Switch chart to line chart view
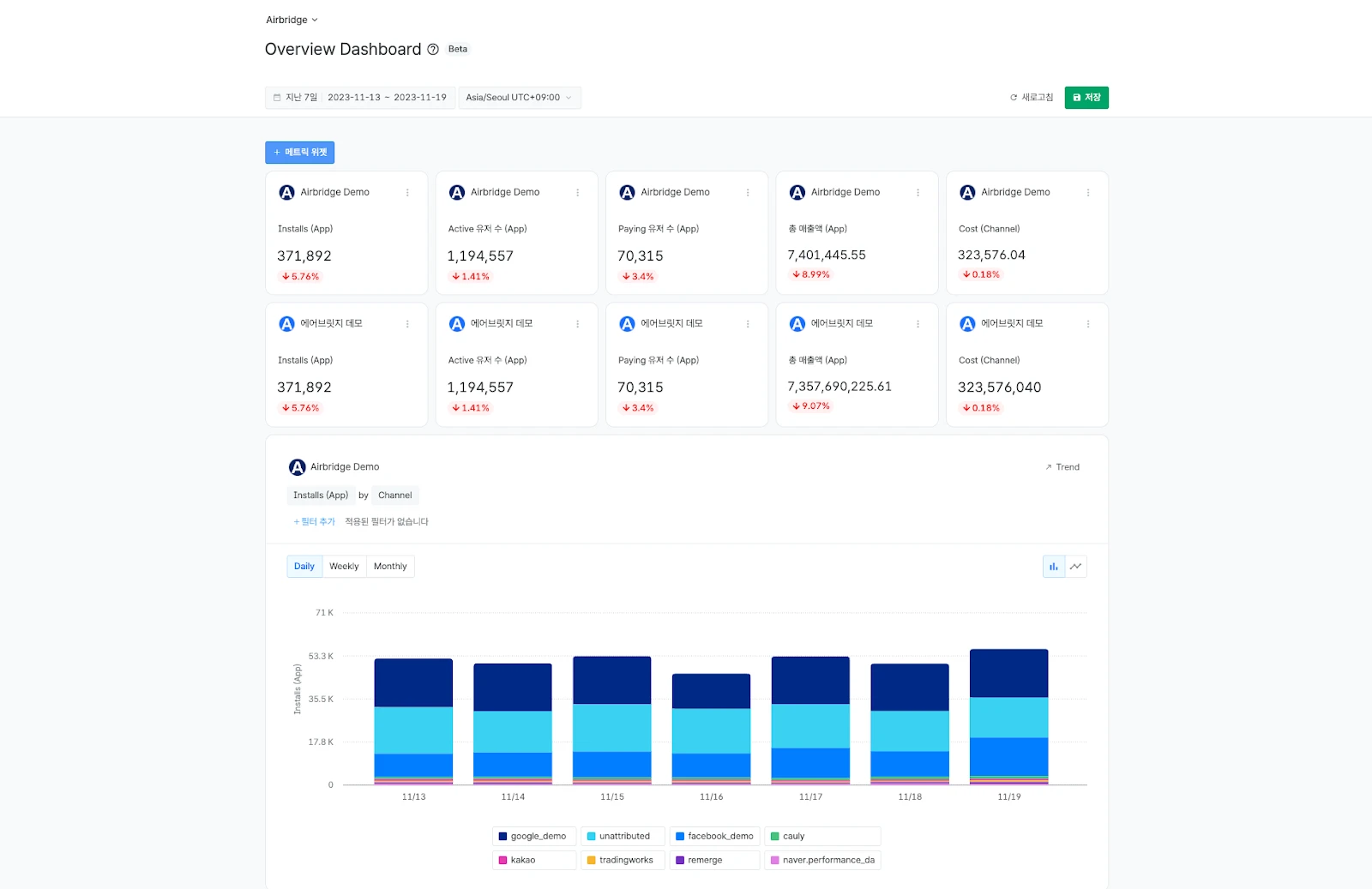This screenshot has height=889, width=1372. tap(1075, 567)
